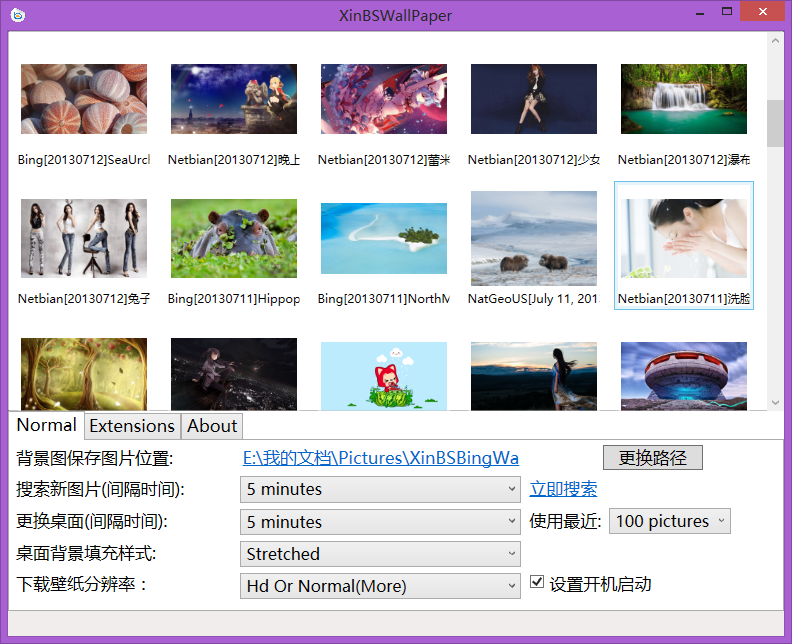Screen dimensions: 792x644
Task: Open the desktop change interval dropdown
Action: (x=380, y=521)
